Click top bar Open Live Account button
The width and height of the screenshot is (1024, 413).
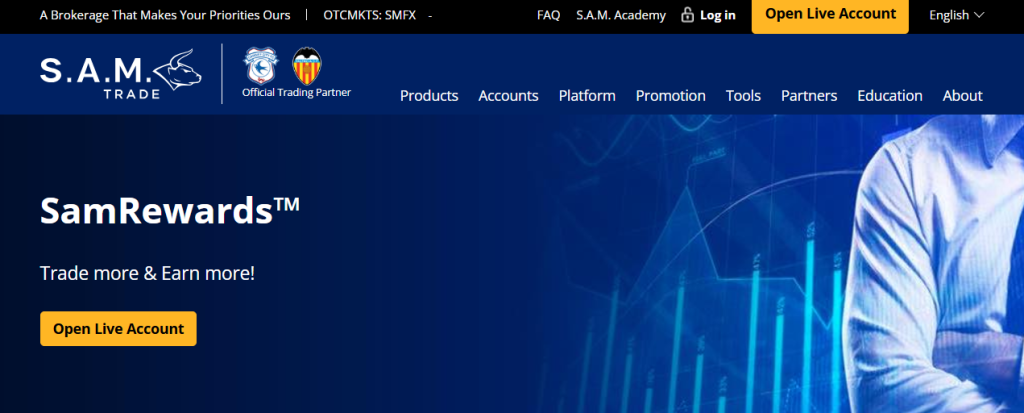[x=830, y=15]
